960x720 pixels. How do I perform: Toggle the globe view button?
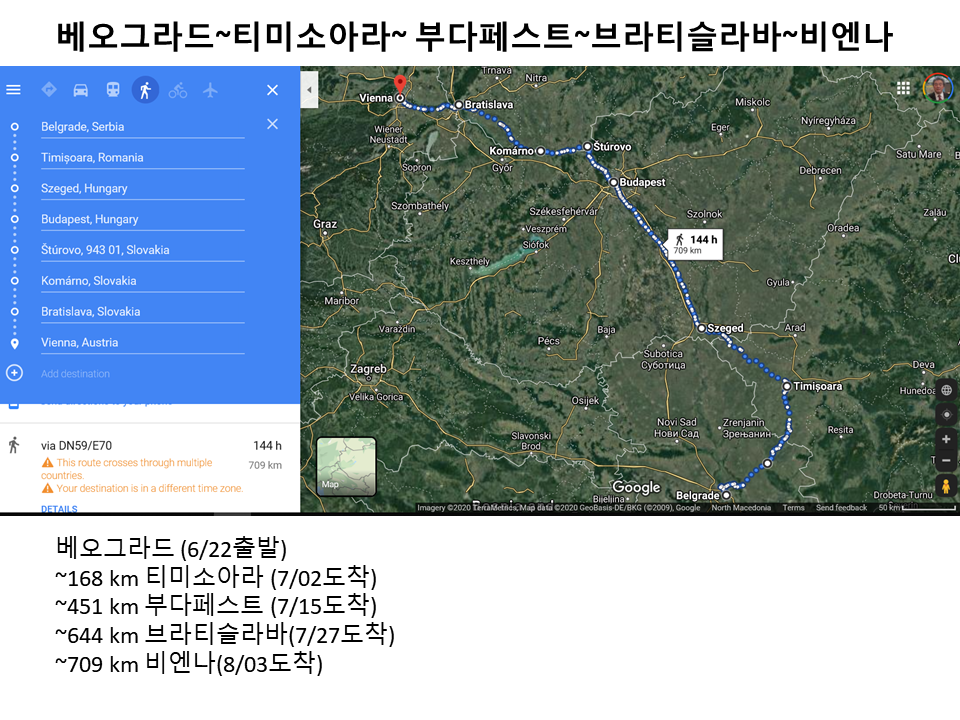946,390
